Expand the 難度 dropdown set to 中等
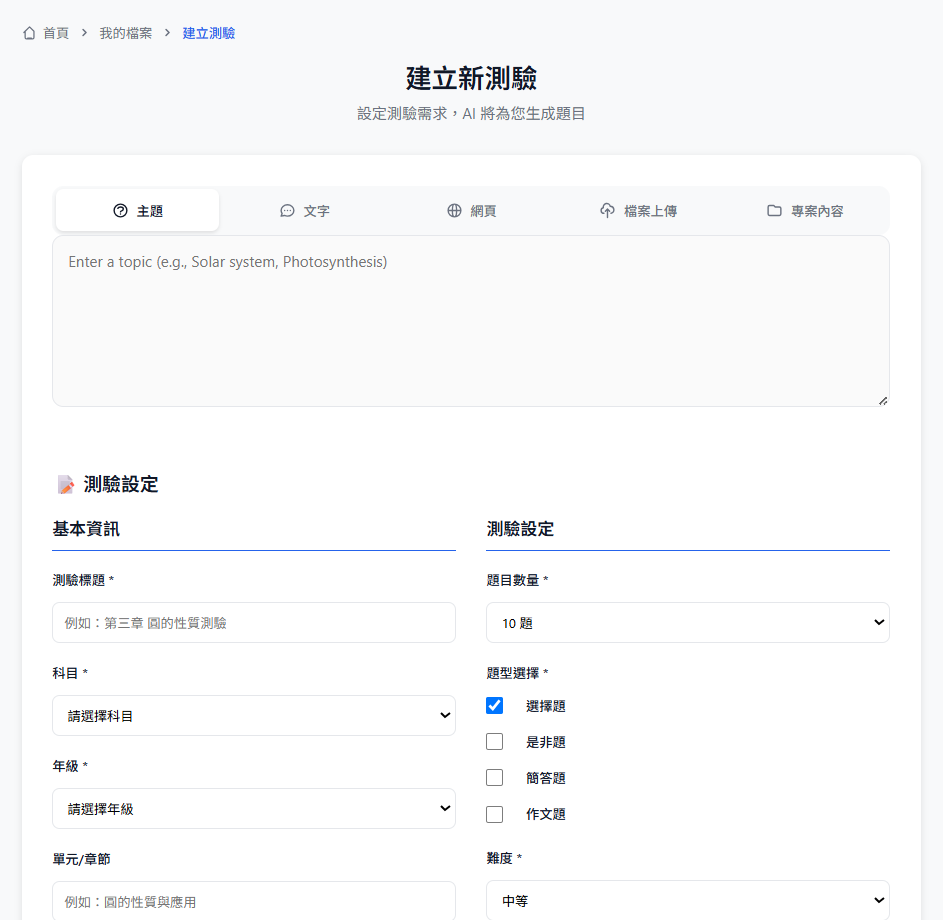Screen dimensions: 943x920 687,900
